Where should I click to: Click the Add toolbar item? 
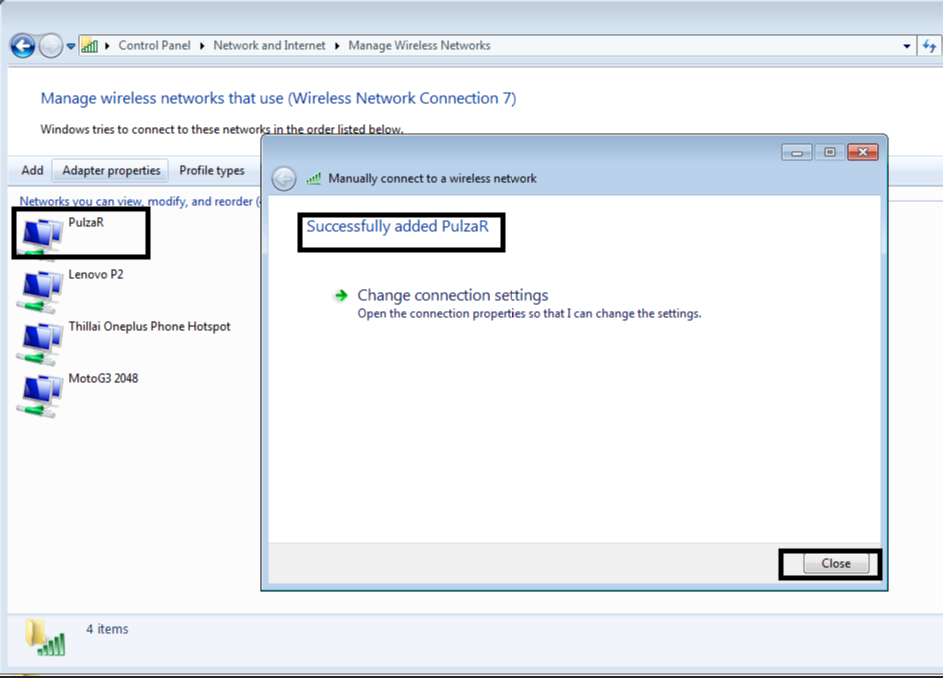pyautogui.click(x=31, y=170)
